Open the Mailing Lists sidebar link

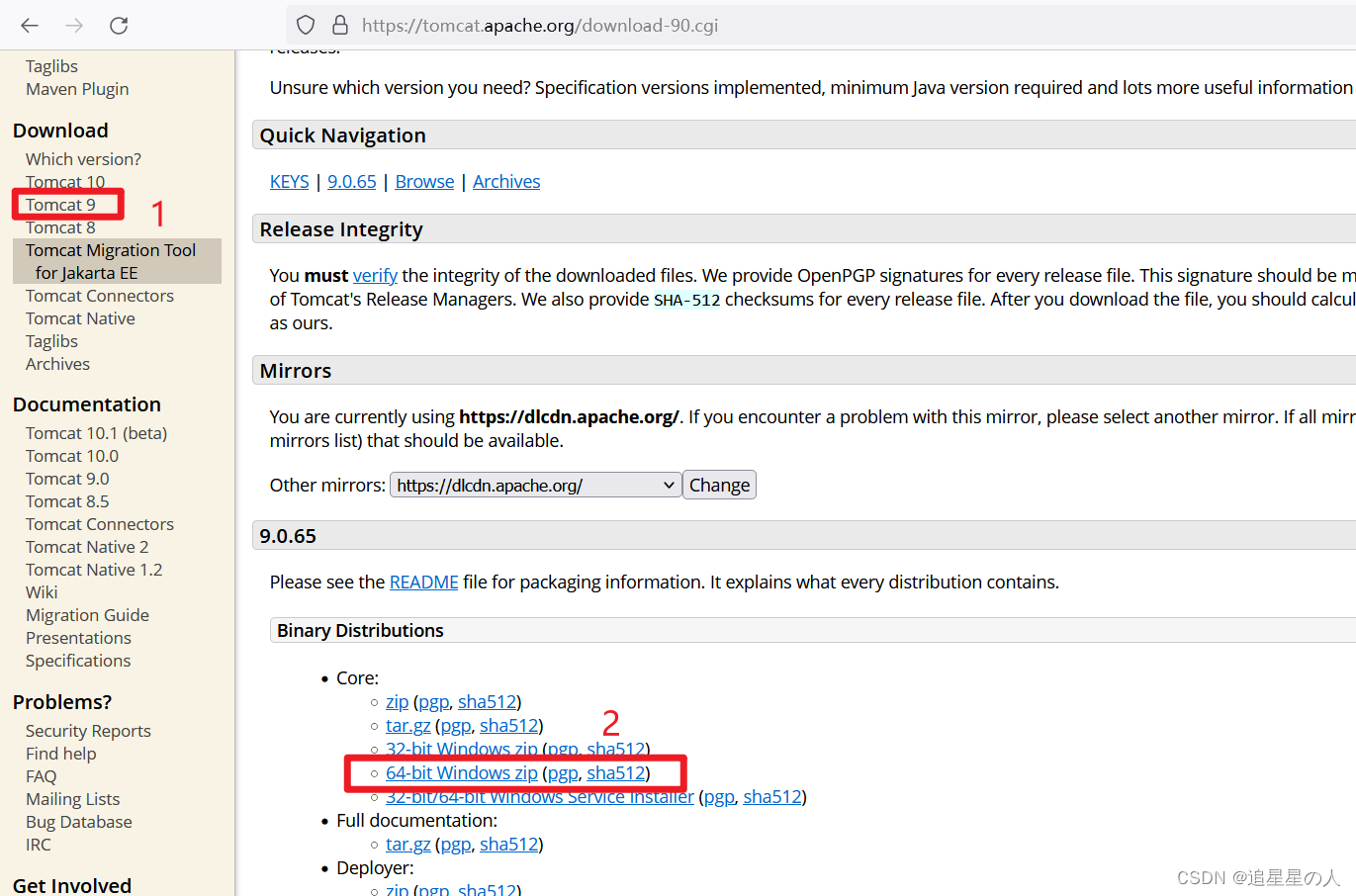[72, 799]
